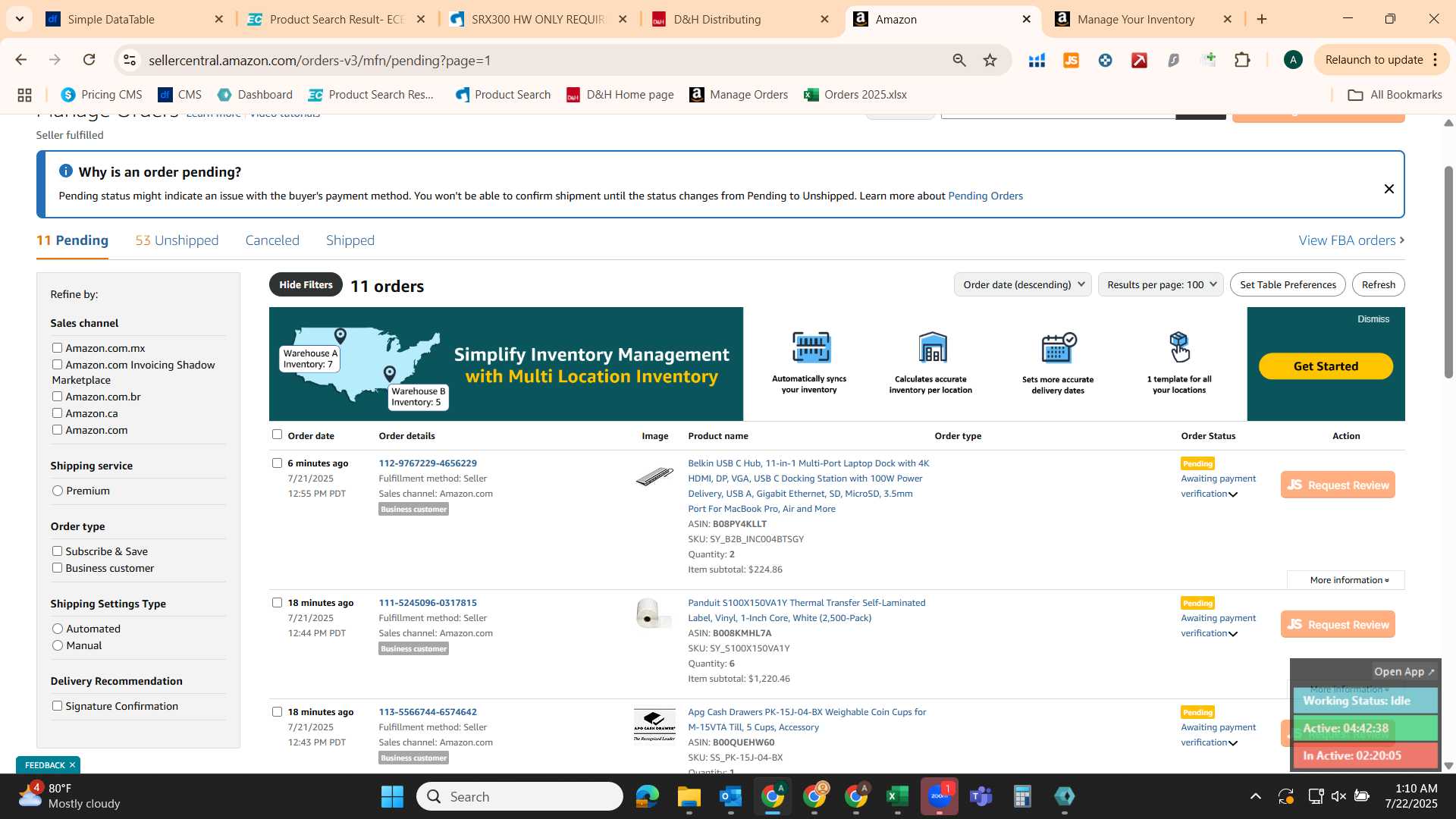Open File Explorer from taskbar
Screen dimensions: 1456x819
coord(689,796)
